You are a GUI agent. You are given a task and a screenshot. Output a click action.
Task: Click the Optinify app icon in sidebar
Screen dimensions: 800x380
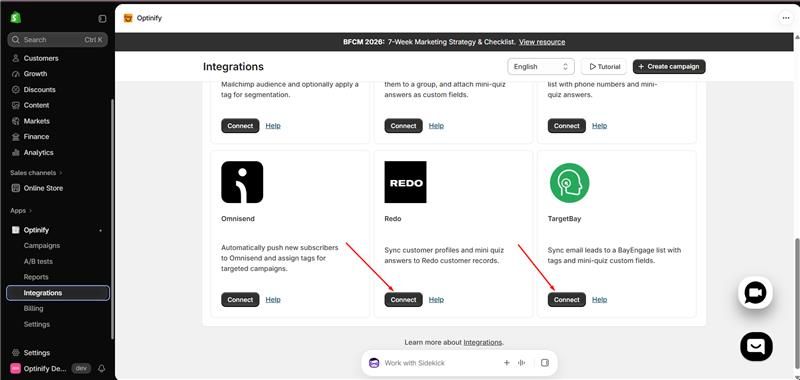pos(16,230)
